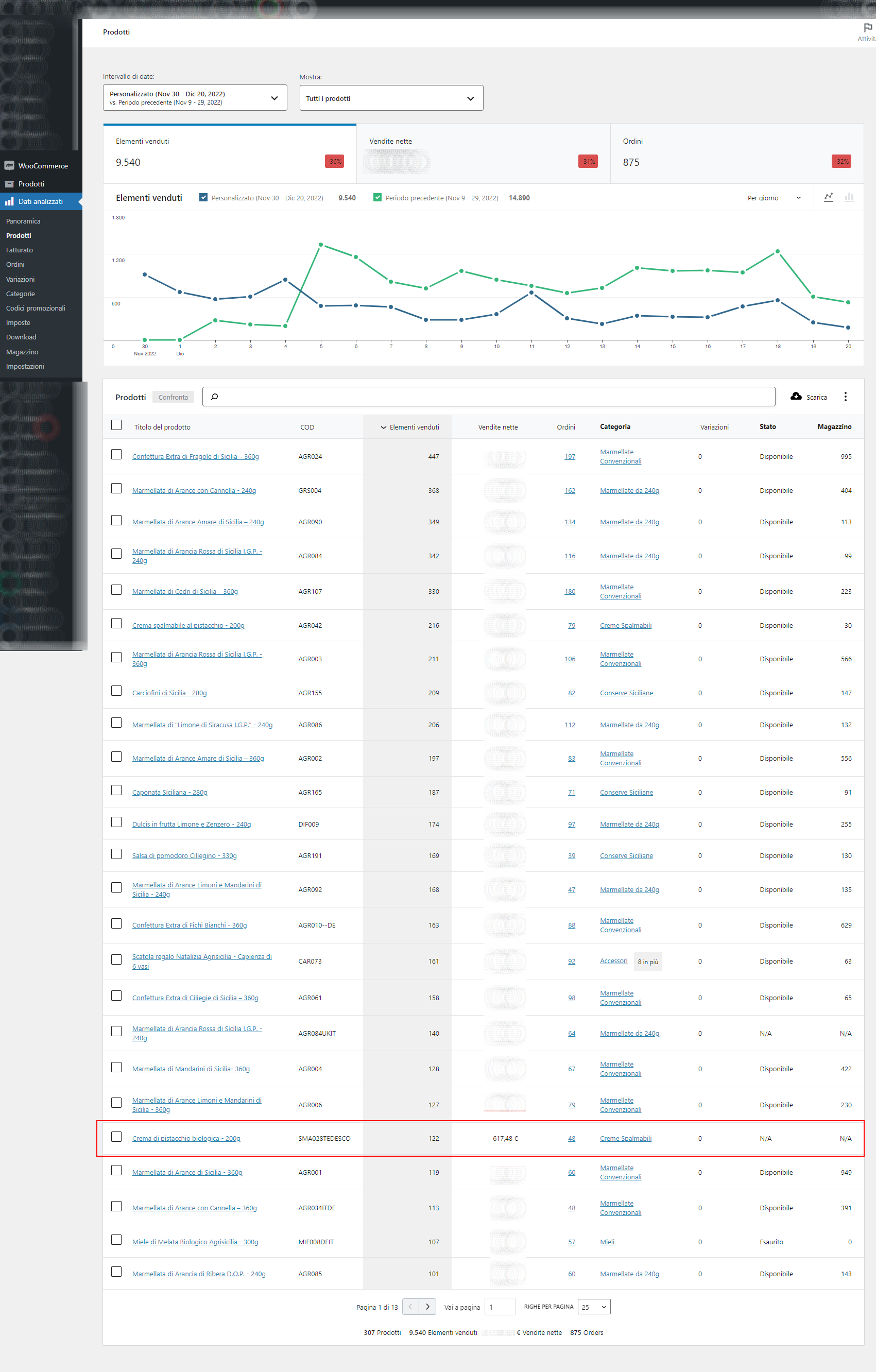Open the three-dot options menu beside Scarica
Screen dimensions: 876x1372
846,397
